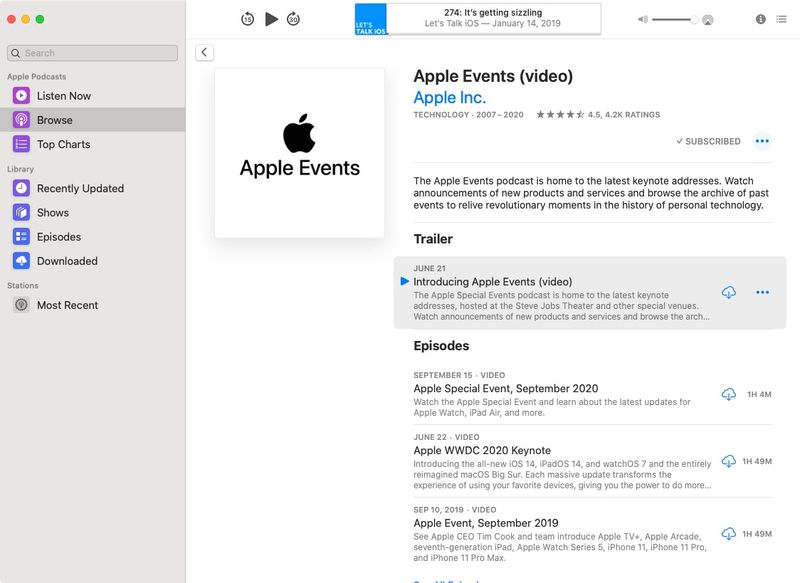
Task: Click the JUNE 22 · VIDEO date label
Action: (446, 437)
